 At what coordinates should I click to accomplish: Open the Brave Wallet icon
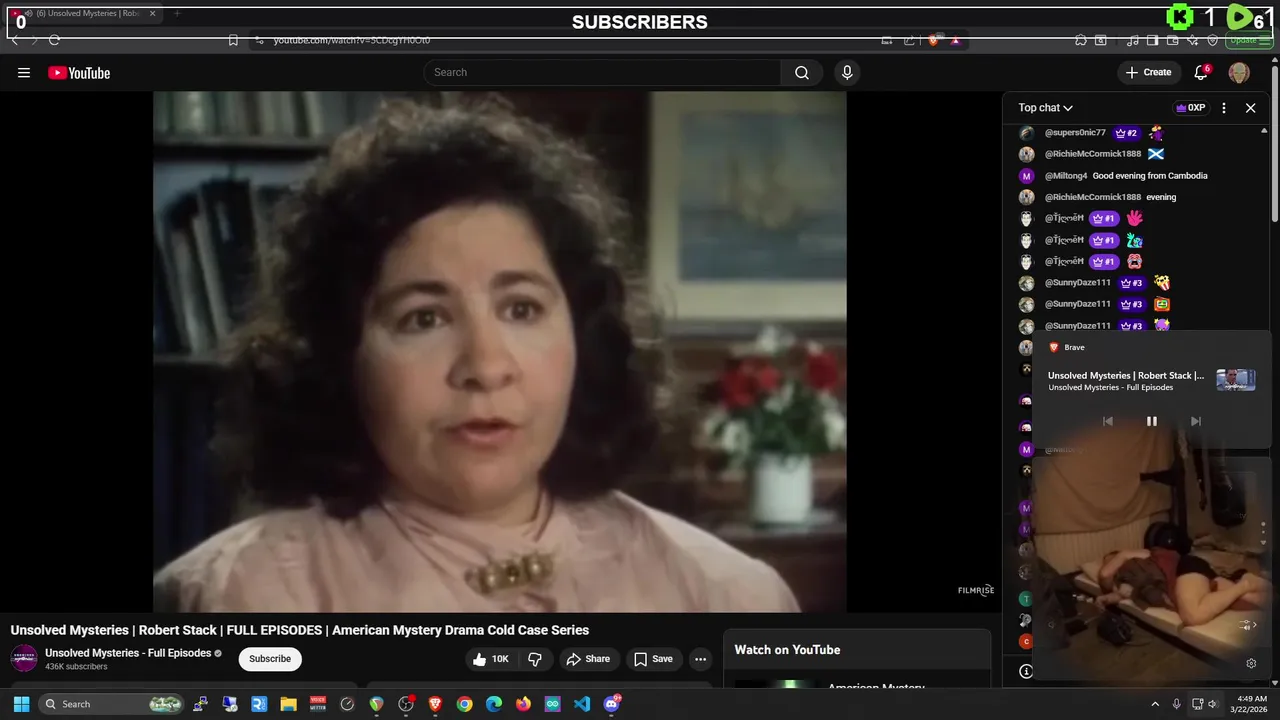tap(1172, 40)
